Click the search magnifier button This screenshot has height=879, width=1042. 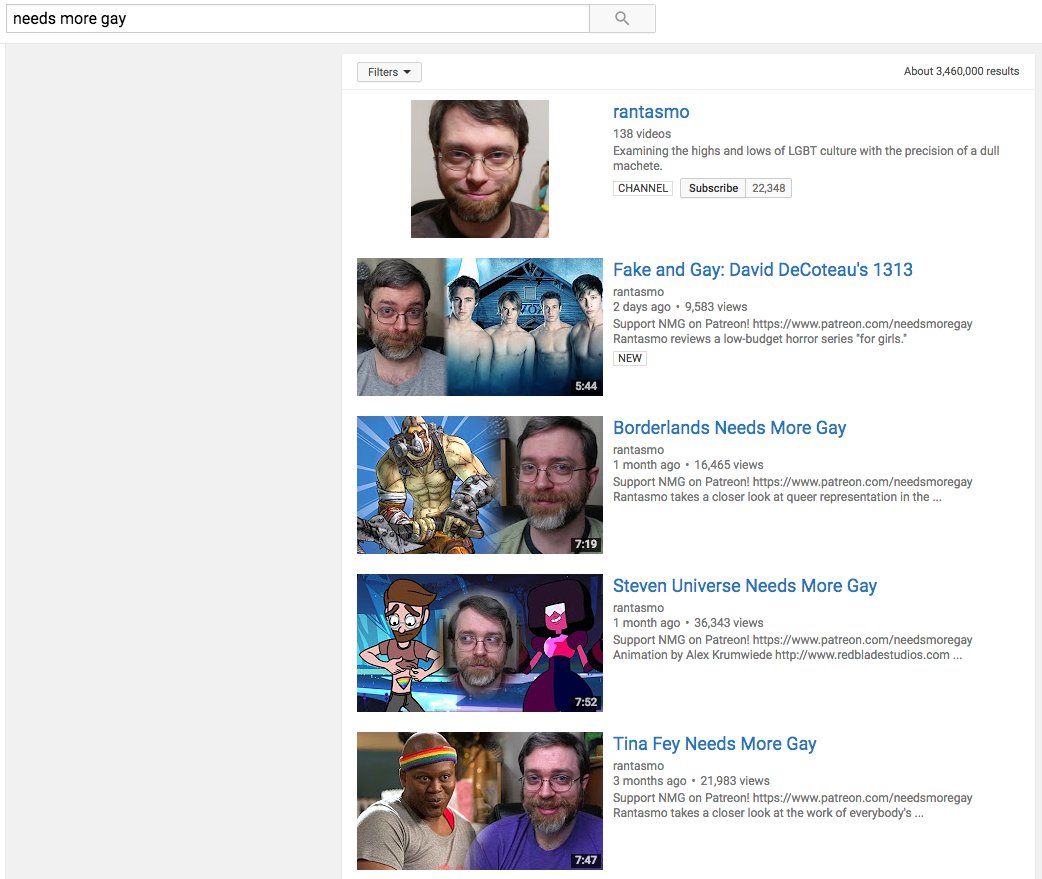click(622, 19)
